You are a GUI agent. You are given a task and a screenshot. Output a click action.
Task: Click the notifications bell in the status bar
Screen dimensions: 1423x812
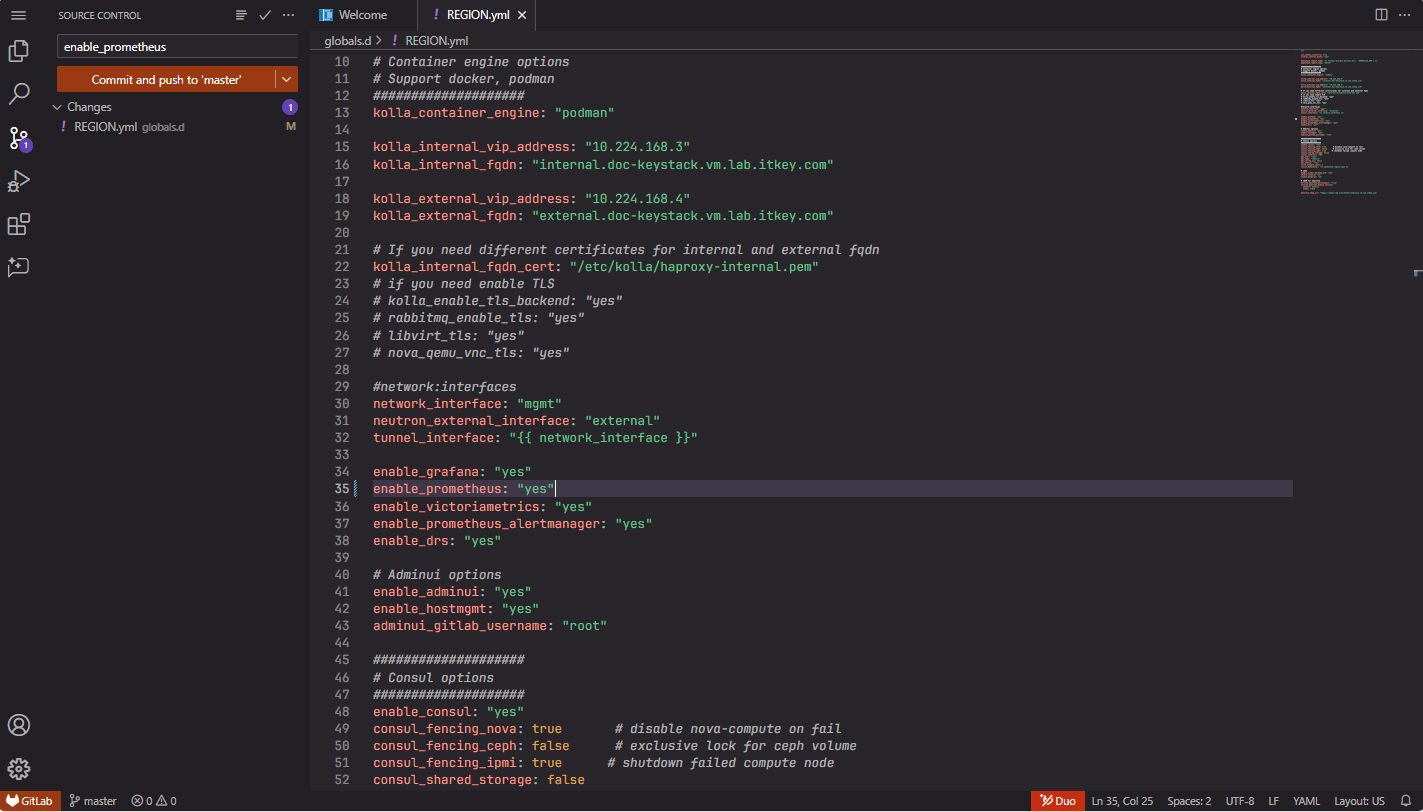tap(1406, 800)
